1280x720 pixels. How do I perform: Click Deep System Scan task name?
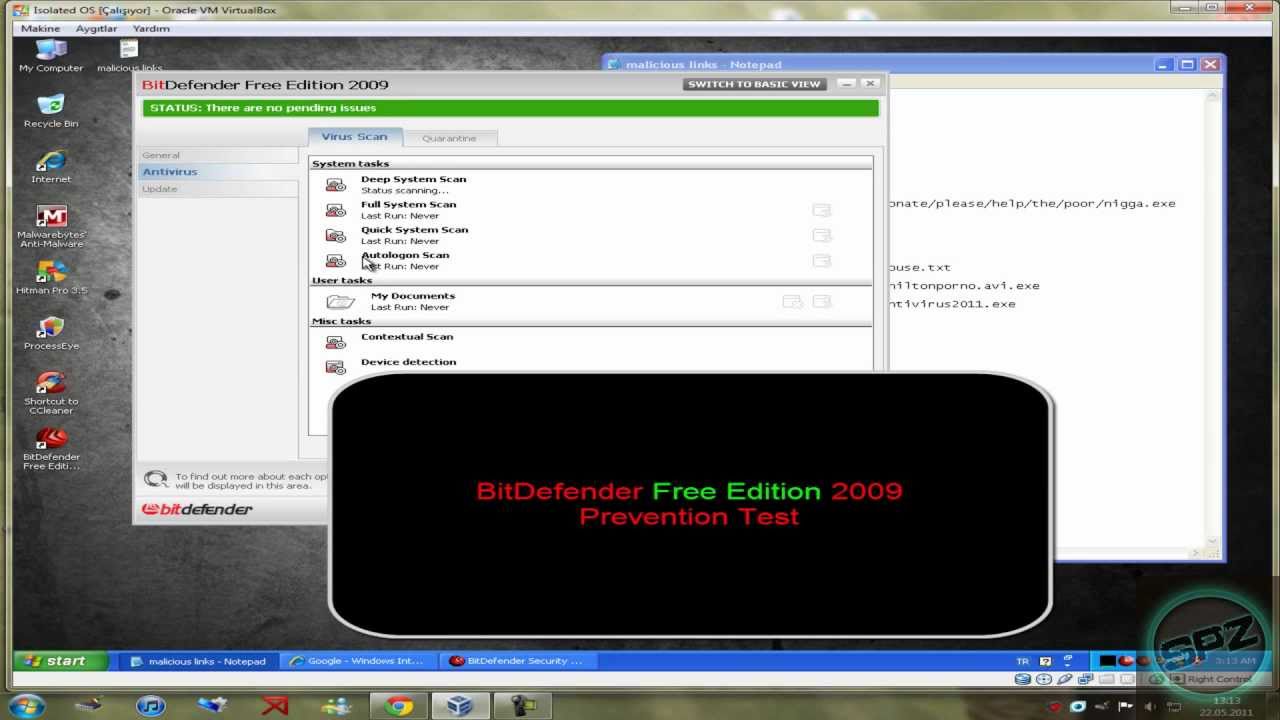coord(413,179)
